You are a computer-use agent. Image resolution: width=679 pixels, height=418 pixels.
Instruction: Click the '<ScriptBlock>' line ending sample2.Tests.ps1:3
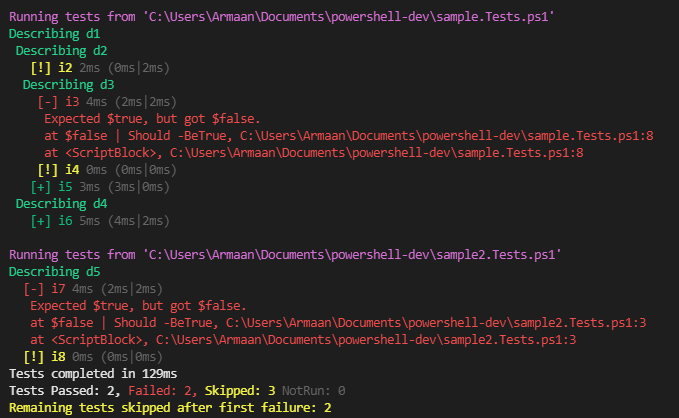pos(303,340)
